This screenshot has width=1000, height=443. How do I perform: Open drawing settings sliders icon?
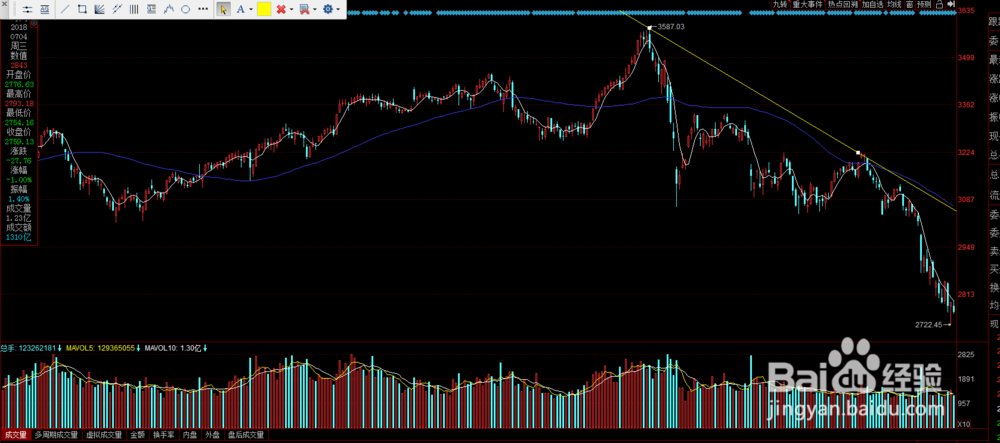[27, 10]
